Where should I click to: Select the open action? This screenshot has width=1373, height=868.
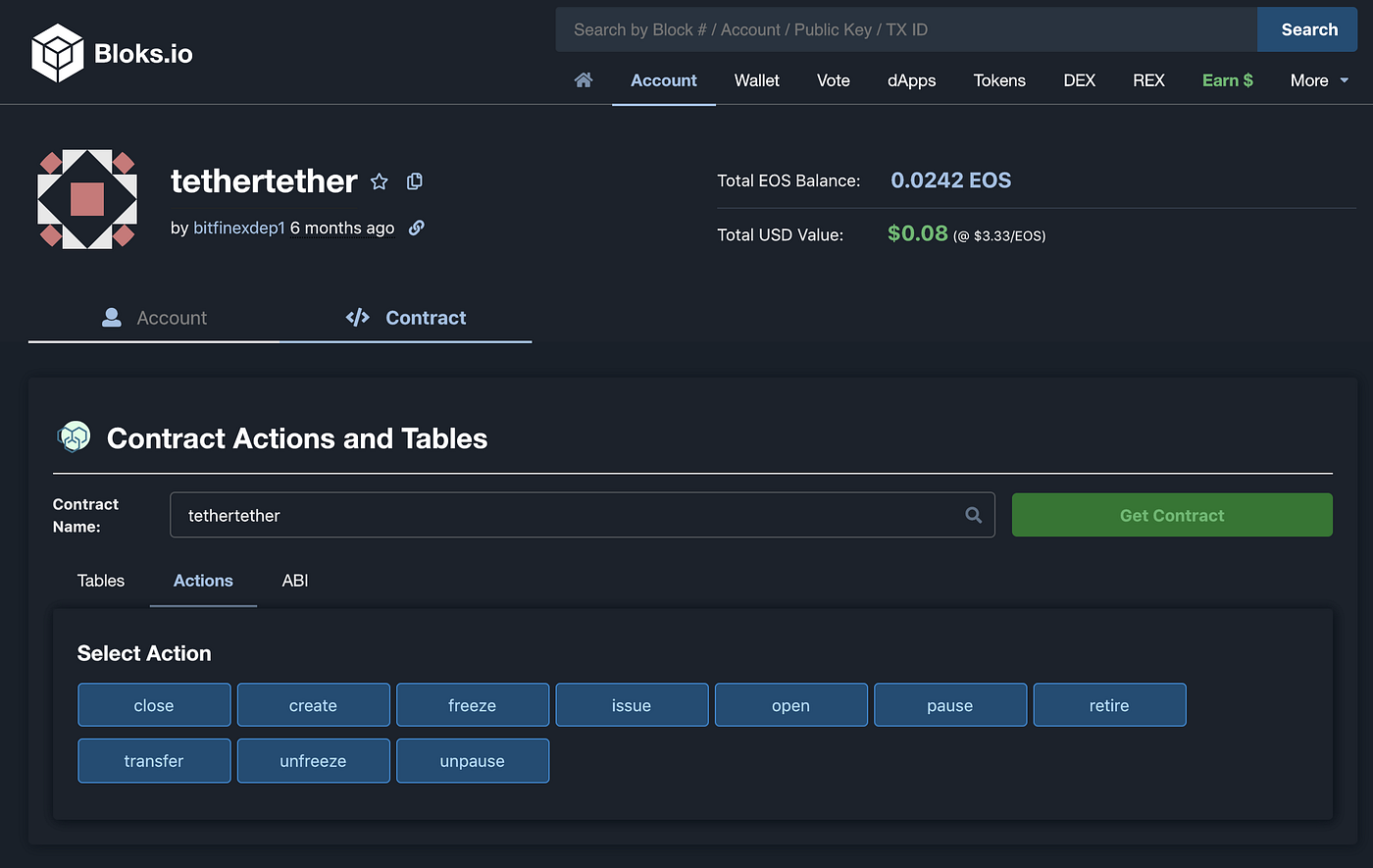click(x=791, y=705)
